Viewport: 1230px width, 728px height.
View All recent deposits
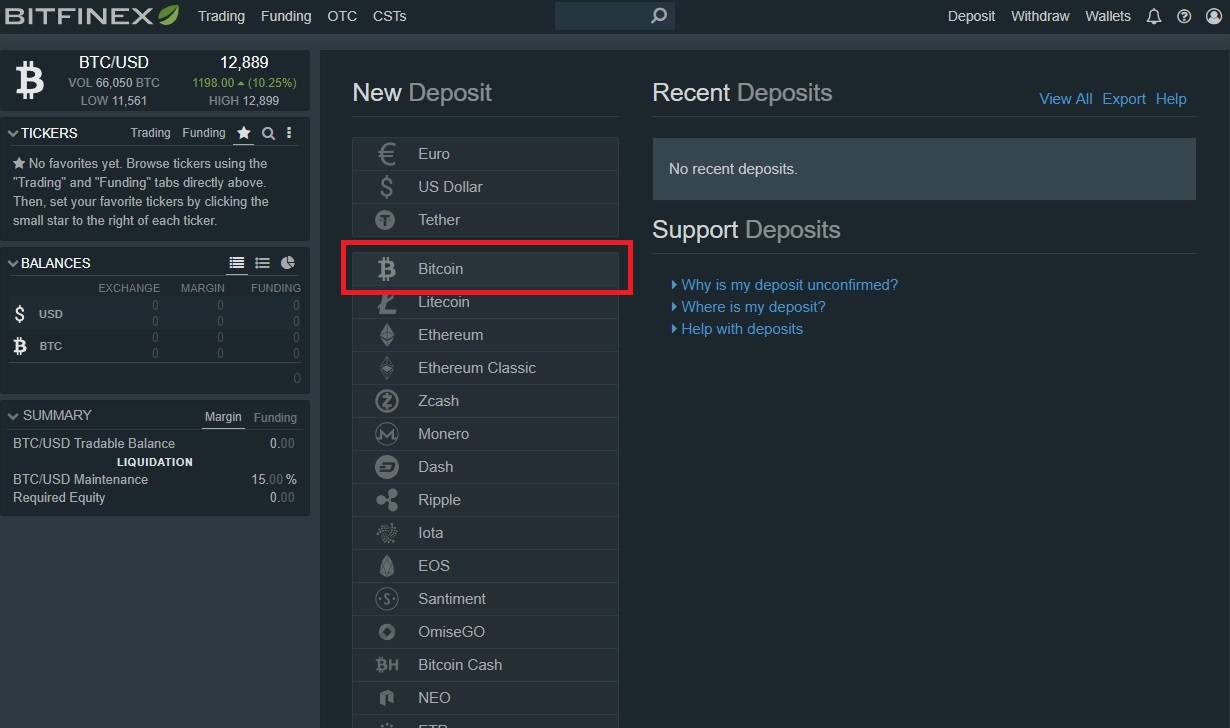point(1066,99)
